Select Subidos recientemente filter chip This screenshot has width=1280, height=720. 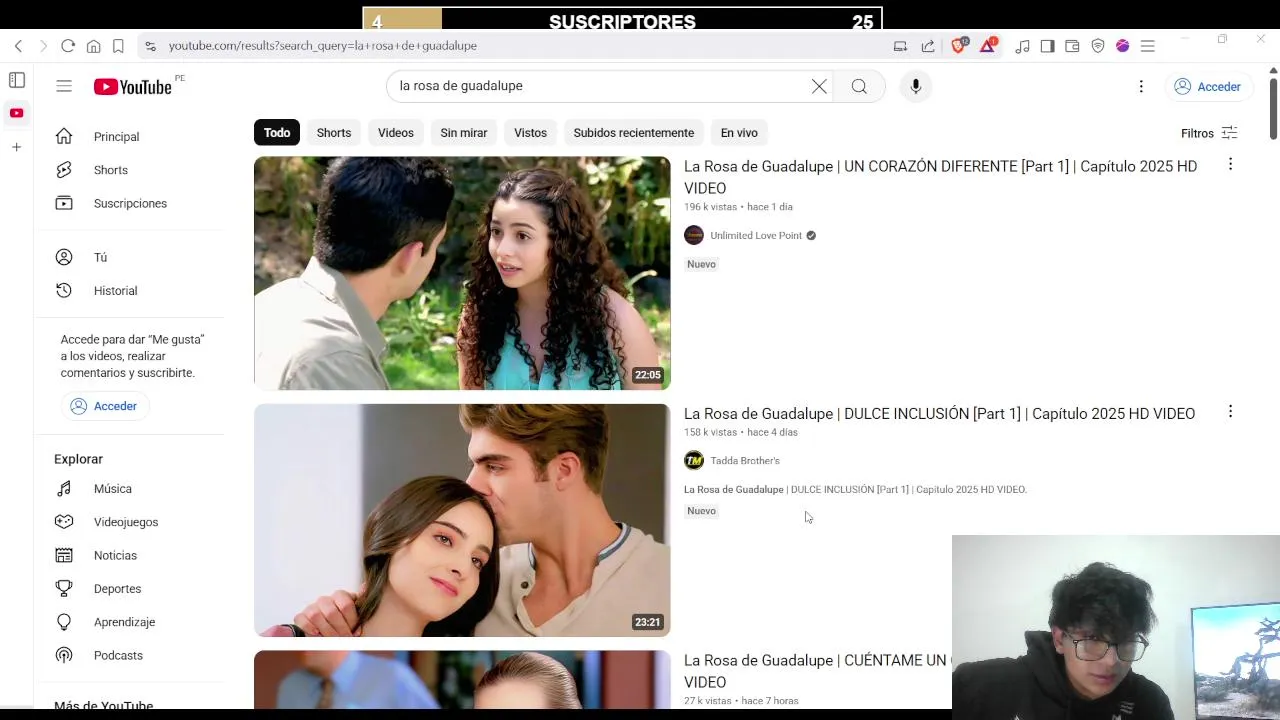634,133
